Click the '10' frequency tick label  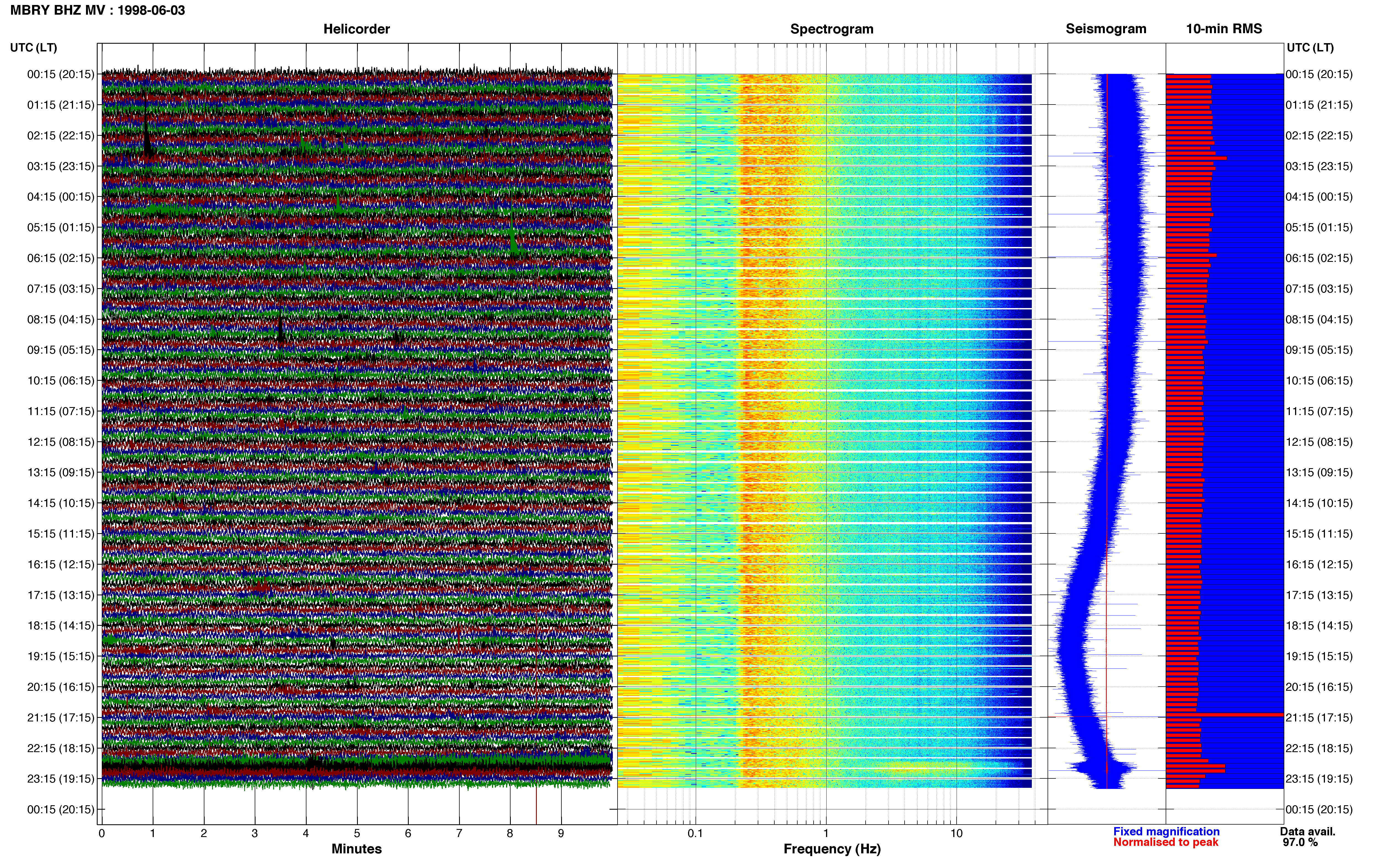pyautogui.click(x=956, y=833)
